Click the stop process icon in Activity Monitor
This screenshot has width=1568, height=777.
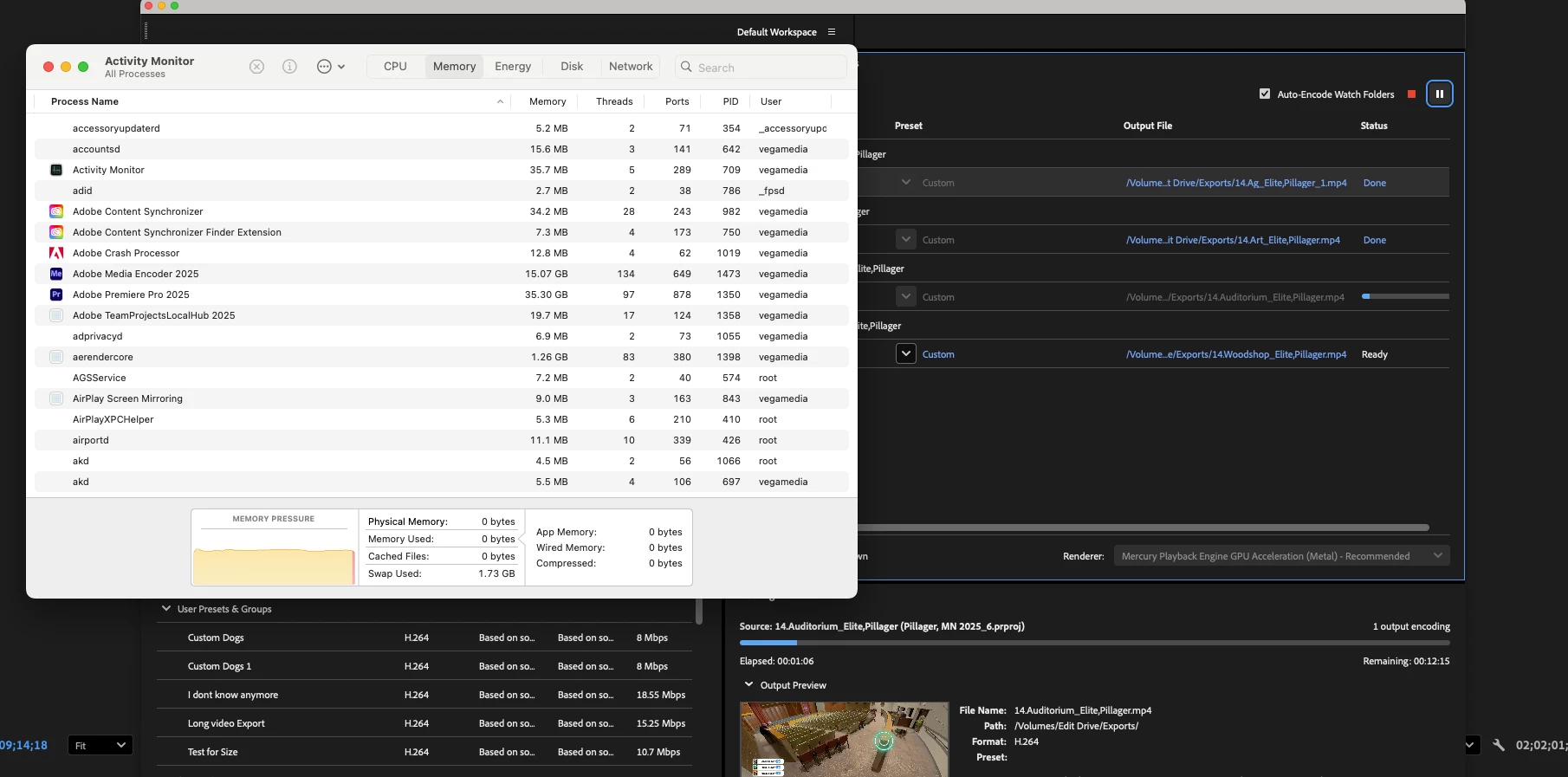[x=256, y=67]
